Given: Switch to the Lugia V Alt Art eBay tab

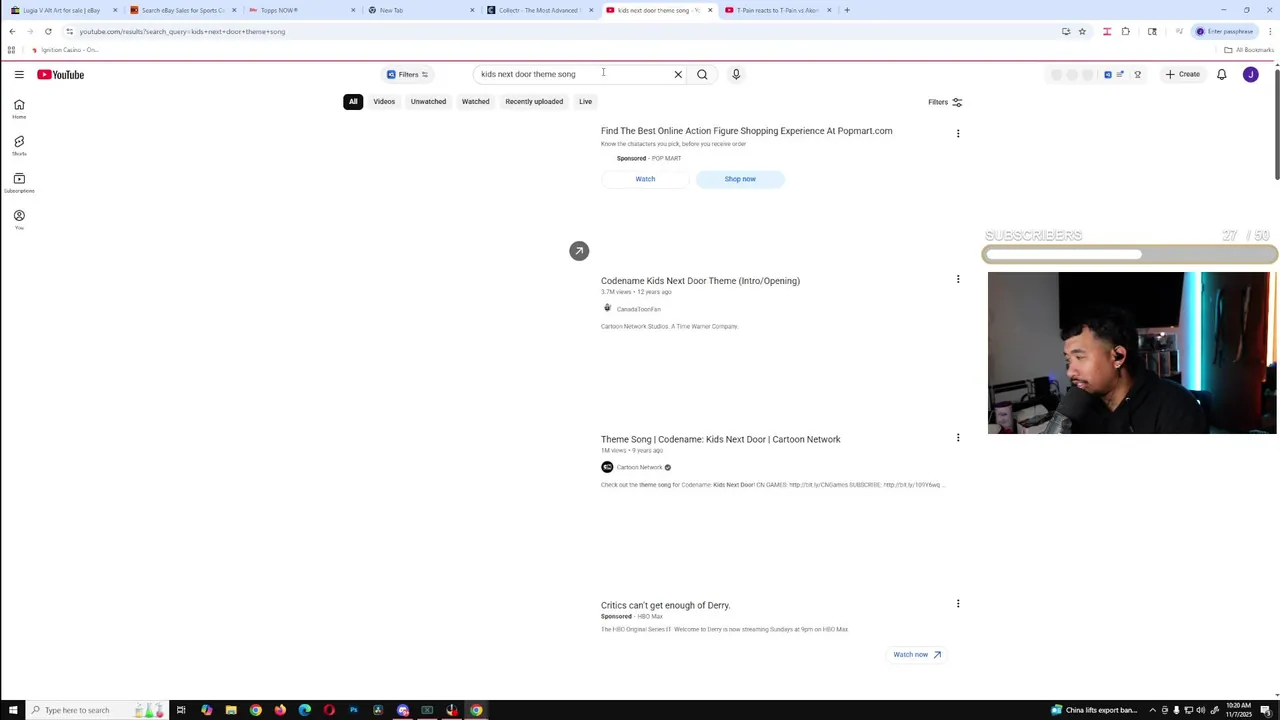Looking at the screenshot, I should coord(62,10).
